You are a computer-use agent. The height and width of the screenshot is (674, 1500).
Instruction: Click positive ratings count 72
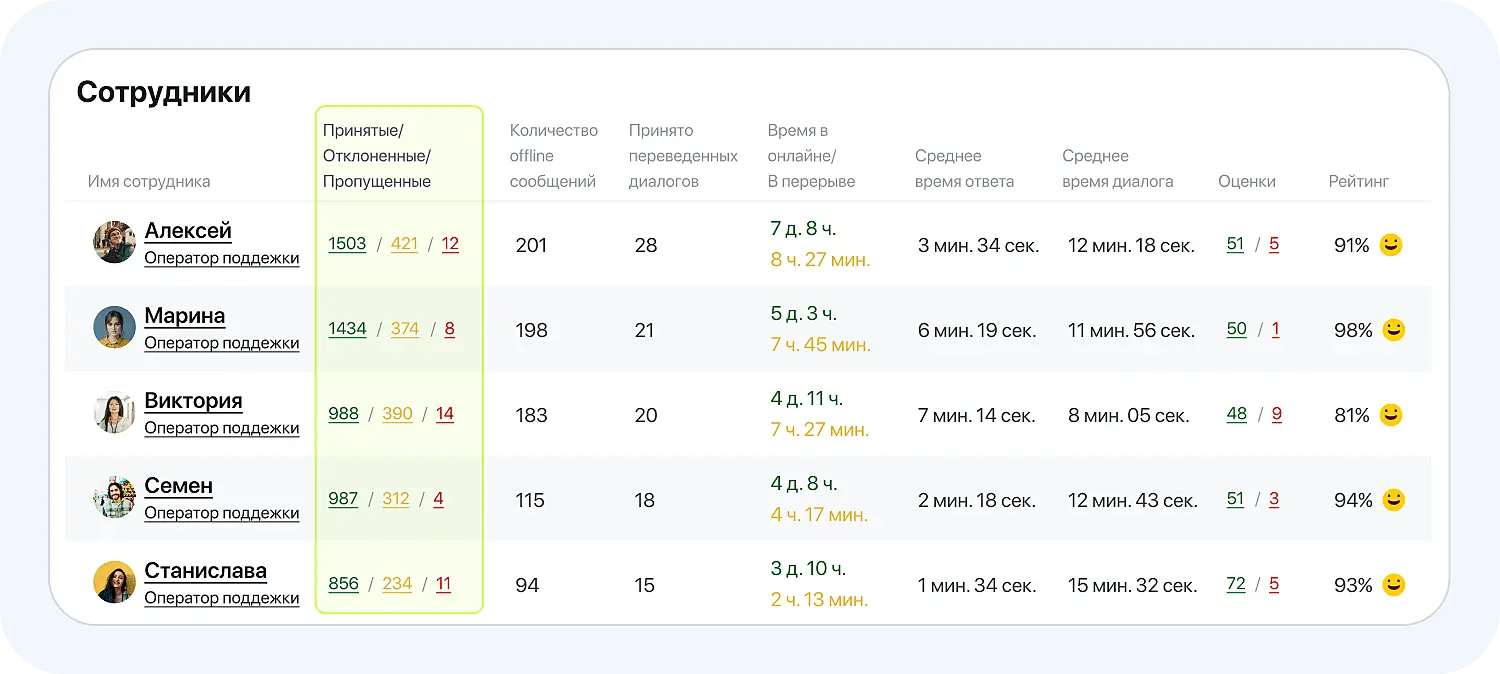[x=1236, y=584]
